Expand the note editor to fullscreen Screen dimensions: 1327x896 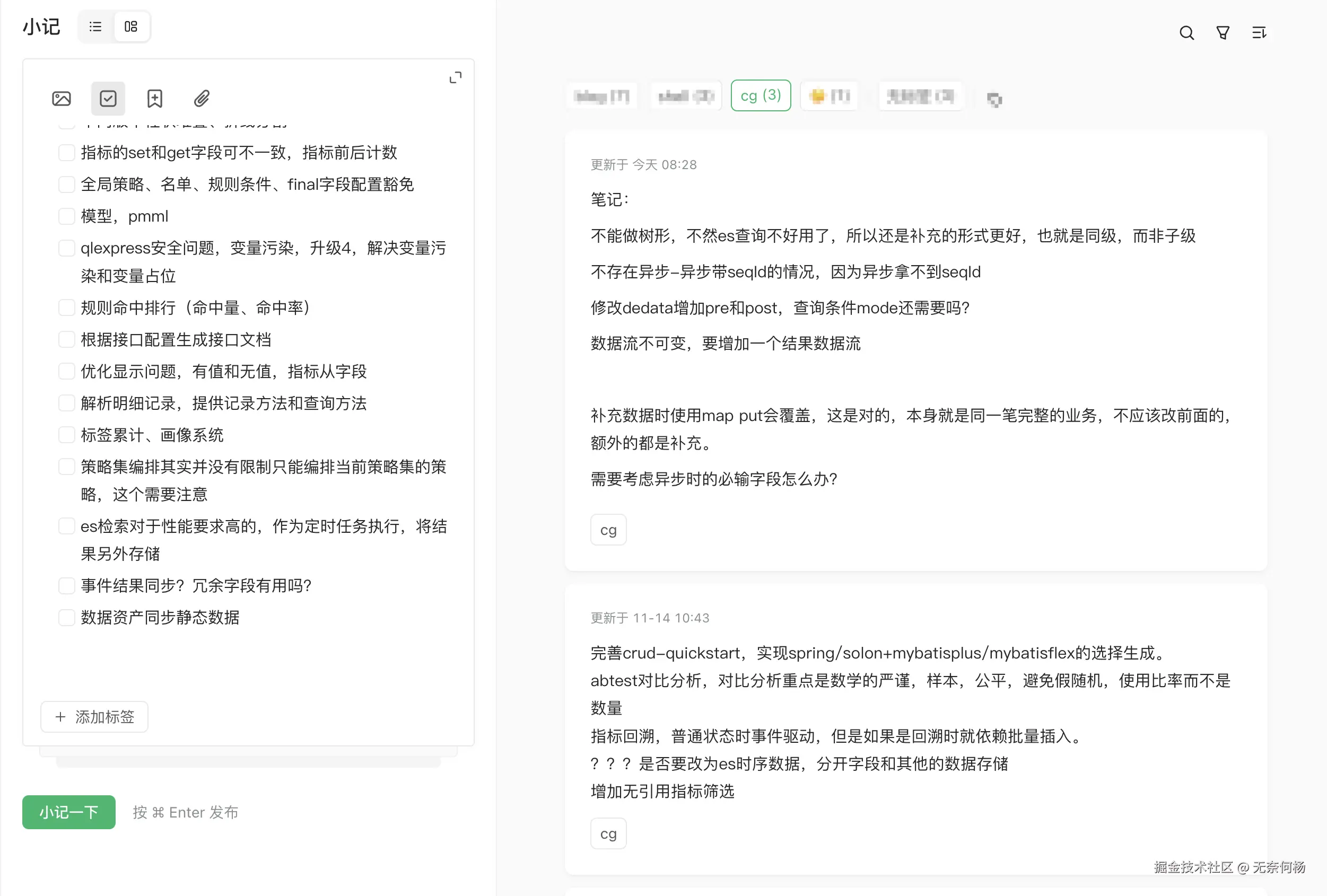click(455, 77)
